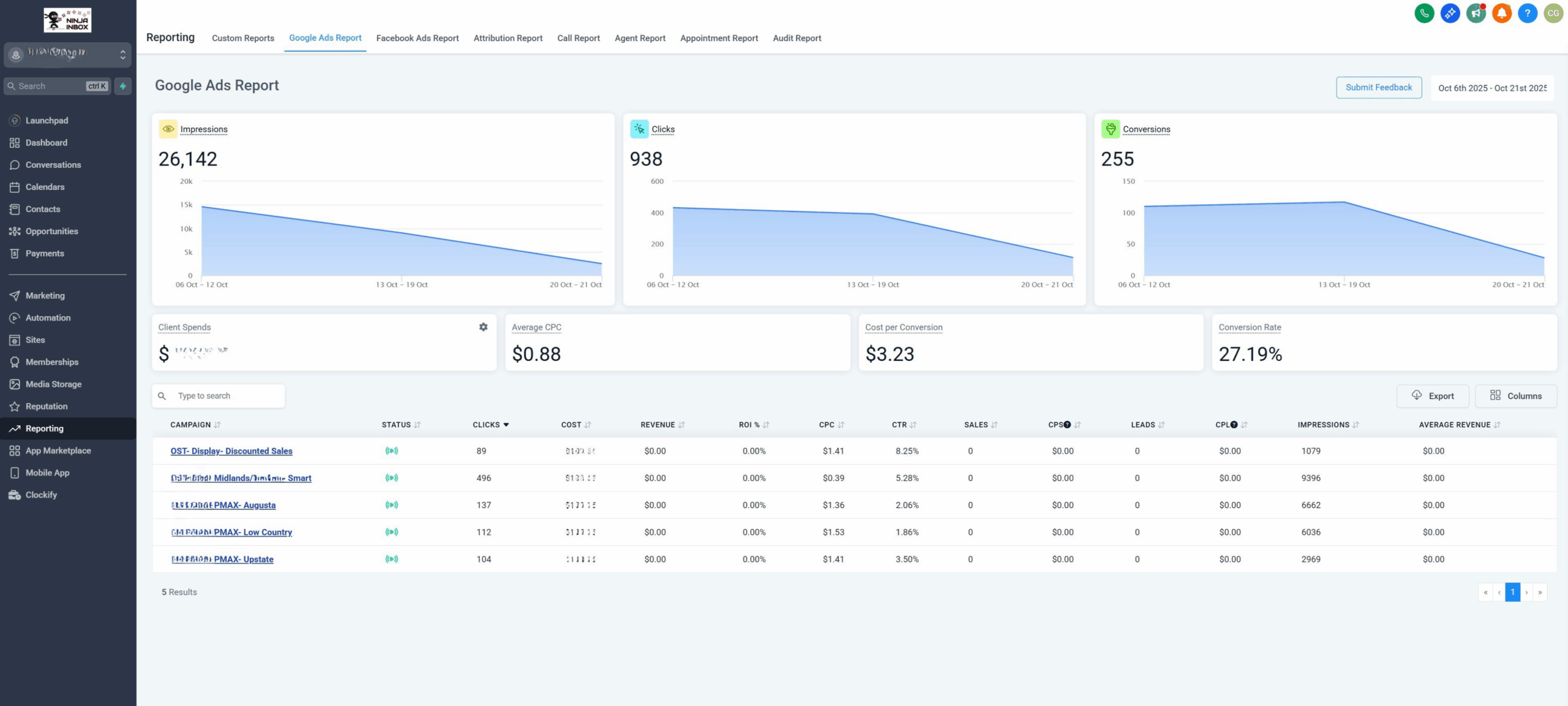Click the notifications bell icon at top right
This screenshot has height=706, width=1568.
[1502, 13]
